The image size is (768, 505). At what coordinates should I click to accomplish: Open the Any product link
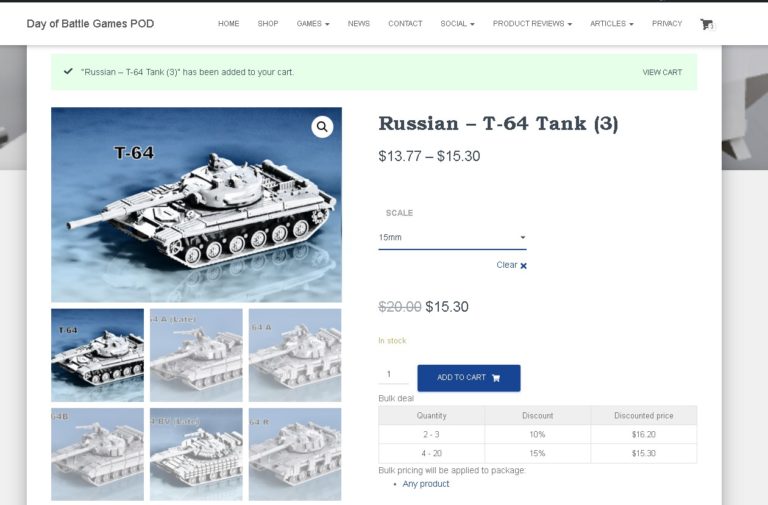(426, 484)
